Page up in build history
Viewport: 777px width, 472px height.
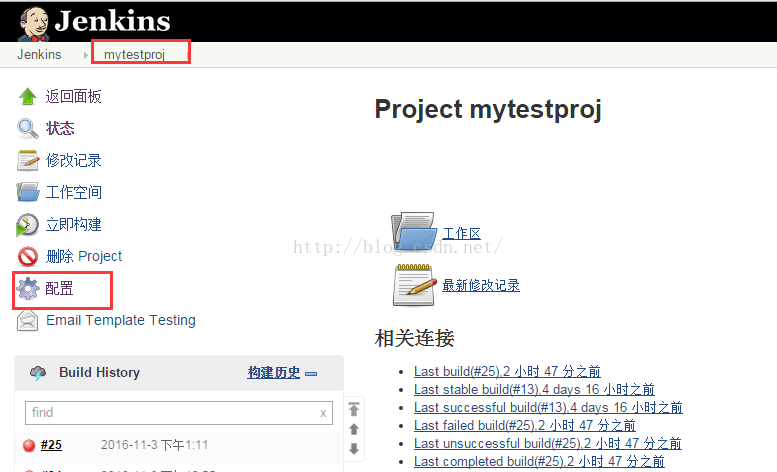tap(354, 429)
